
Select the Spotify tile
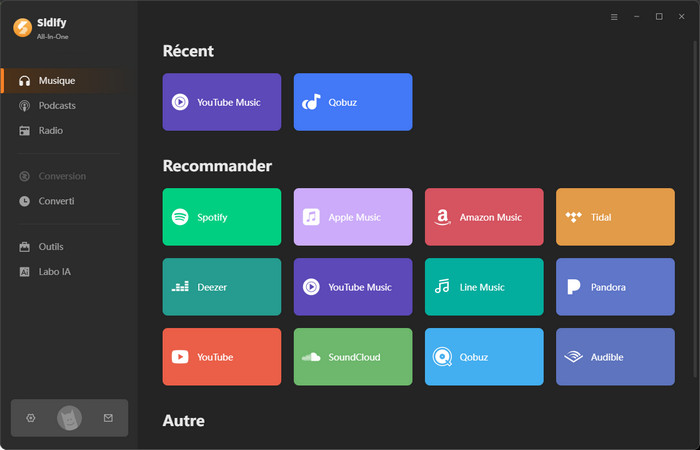click(x=221, y=217)
